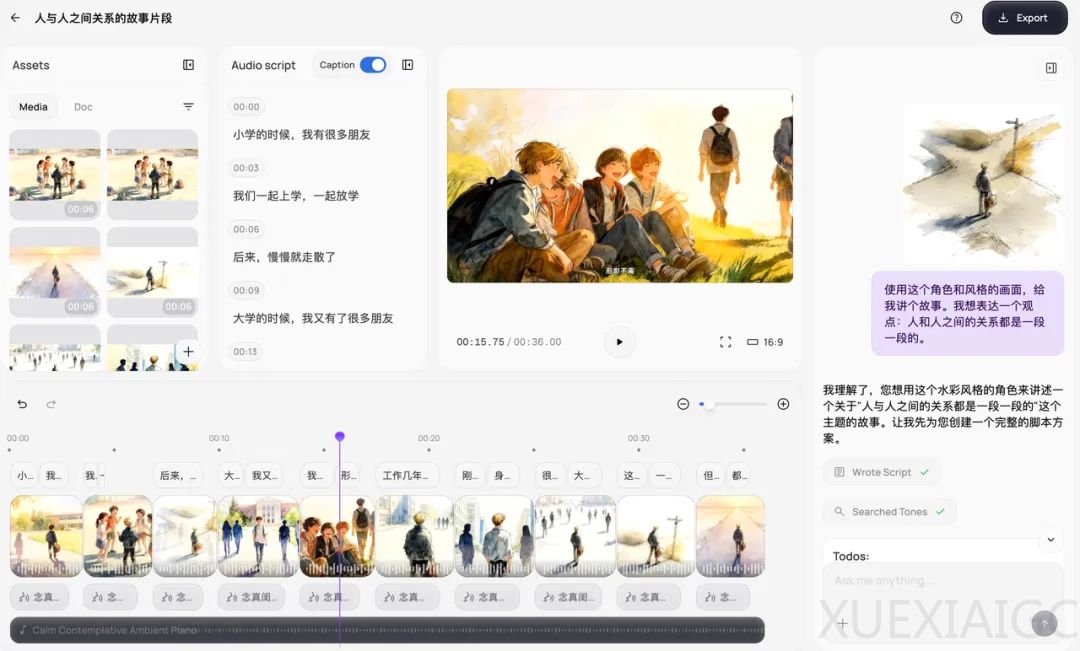
Task: Switch to the Doc tab
Action: click(x=83, y=106)
